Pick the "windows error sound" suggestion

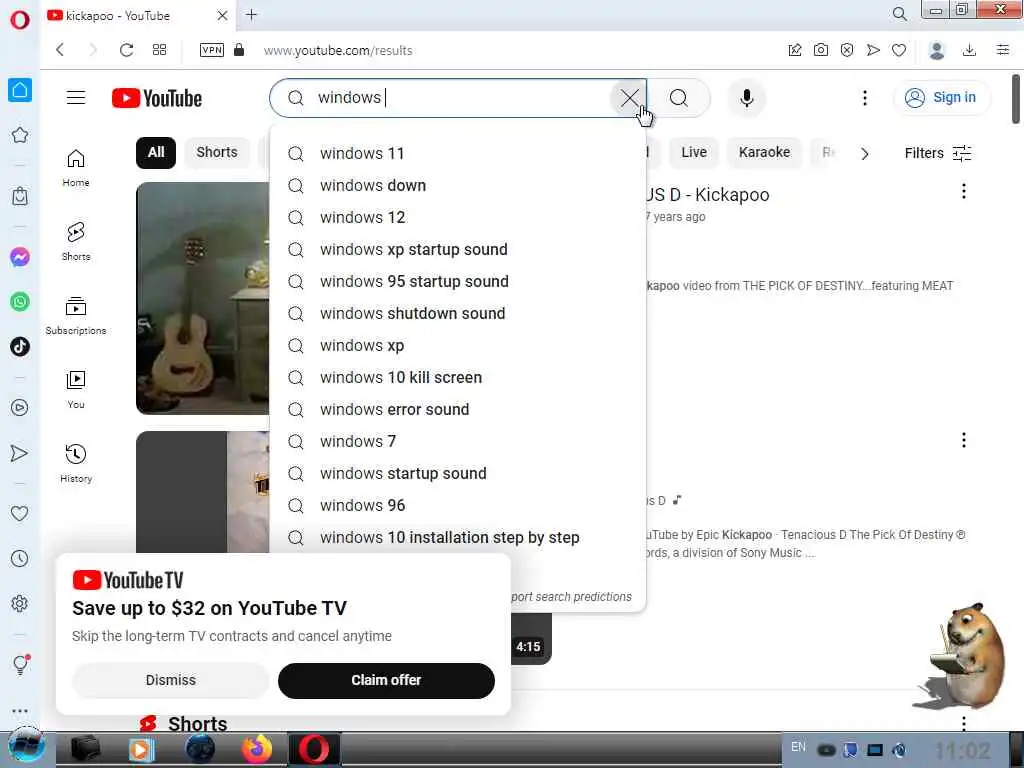457,409
